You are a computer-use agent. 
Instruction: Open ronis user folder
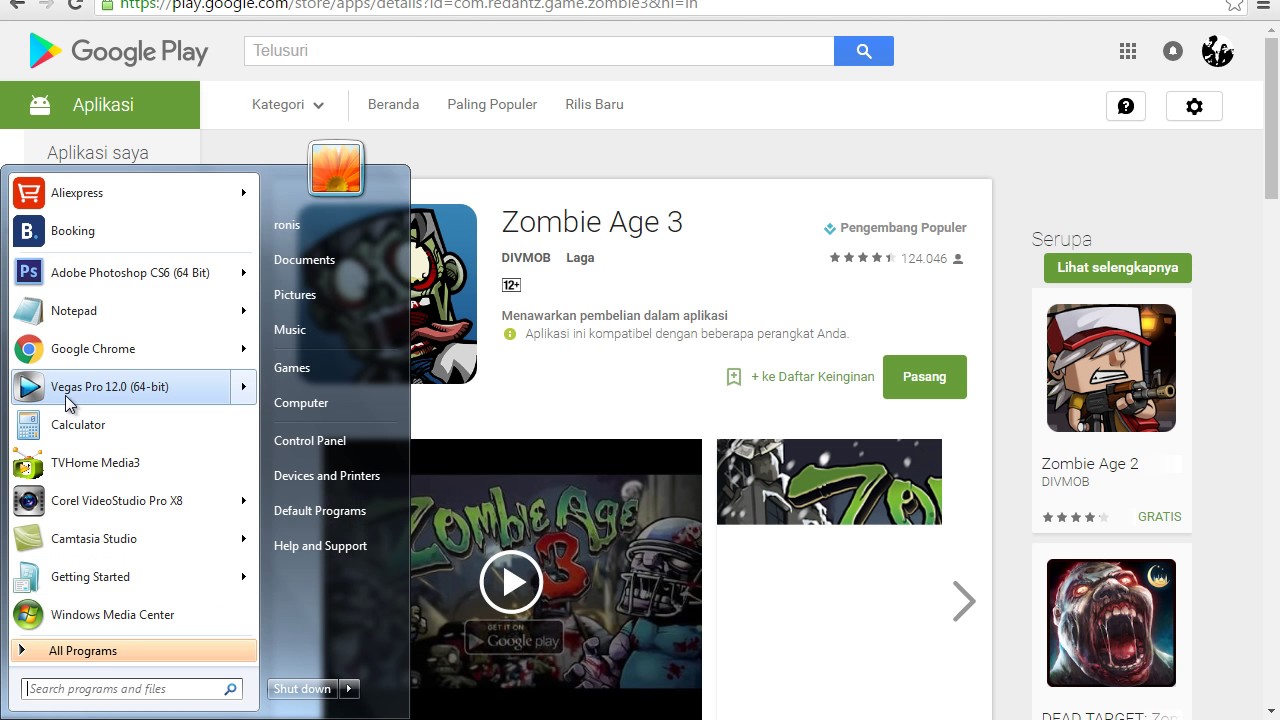tap(287, 225)
